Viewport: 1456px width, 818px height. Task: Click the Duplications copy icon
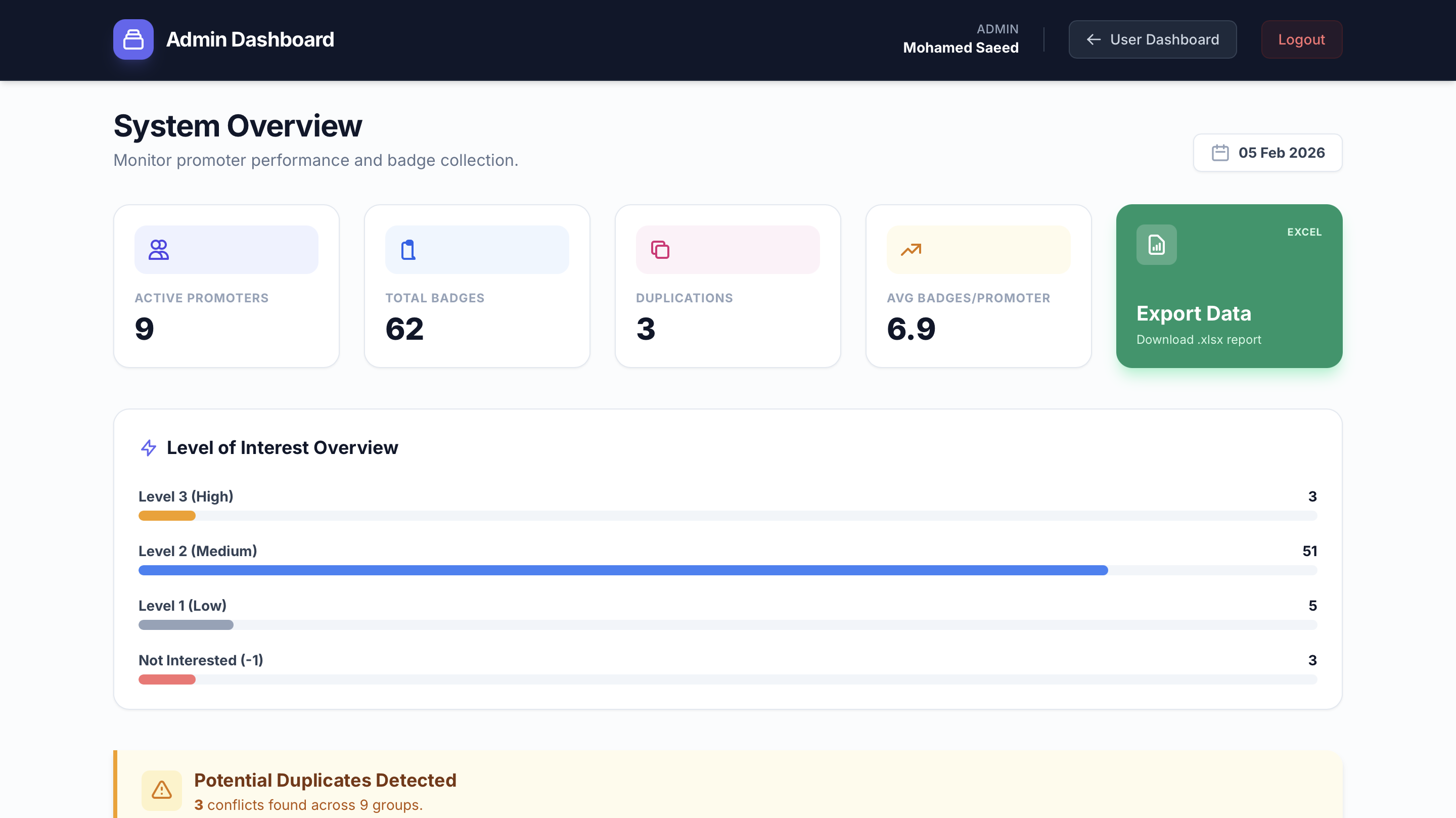[660, 249]
